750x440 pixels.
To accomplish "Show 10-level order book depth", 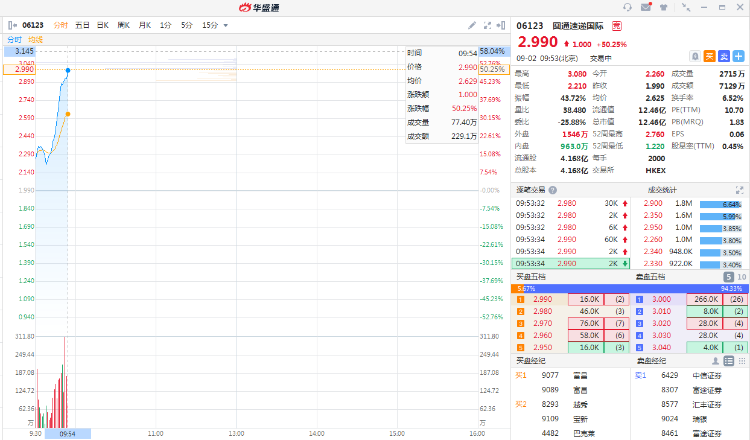I will [x=741, y=277].
